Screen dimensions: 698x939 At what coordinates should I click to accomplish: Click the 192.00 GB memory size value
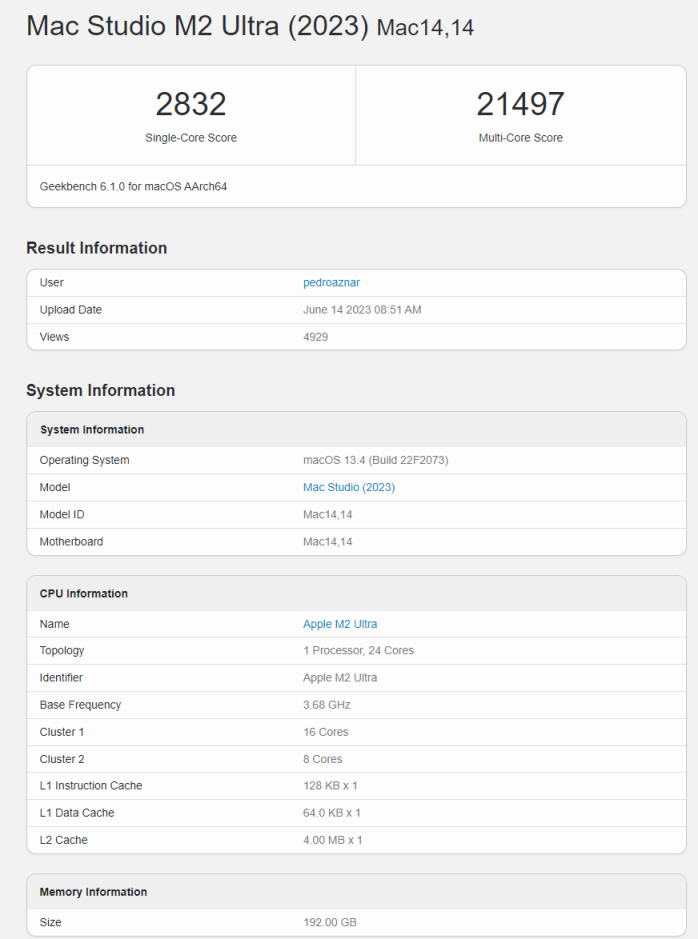click(x=329, y=922)
